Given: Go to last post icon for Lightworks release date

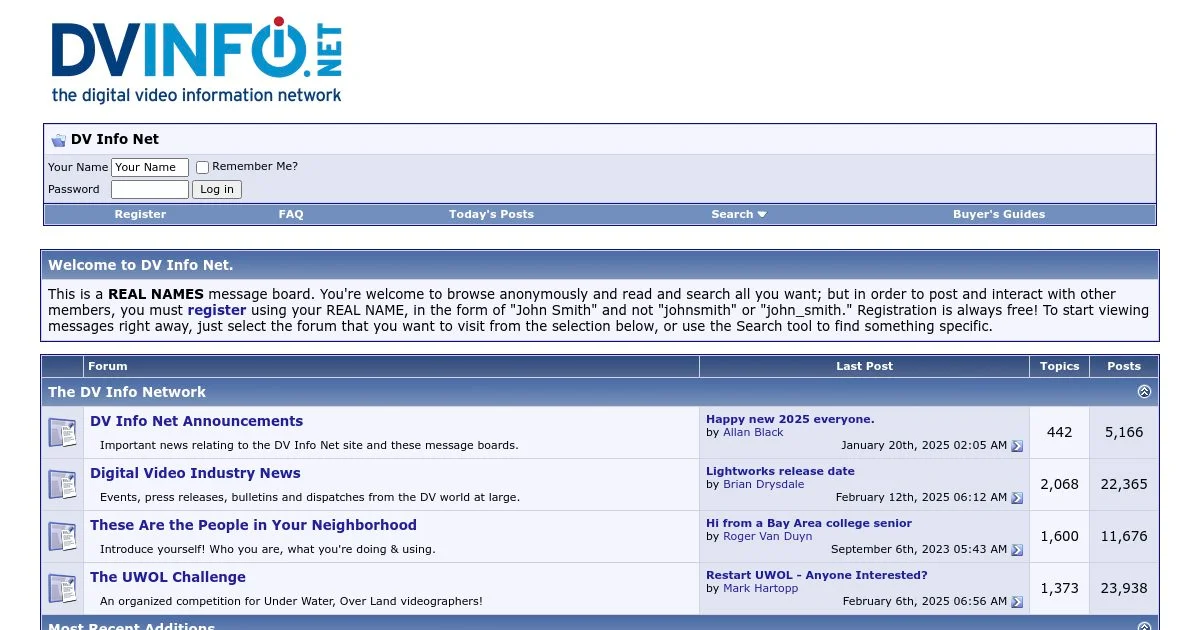Looking at the screenshot, I should [x=1017, y=498].
